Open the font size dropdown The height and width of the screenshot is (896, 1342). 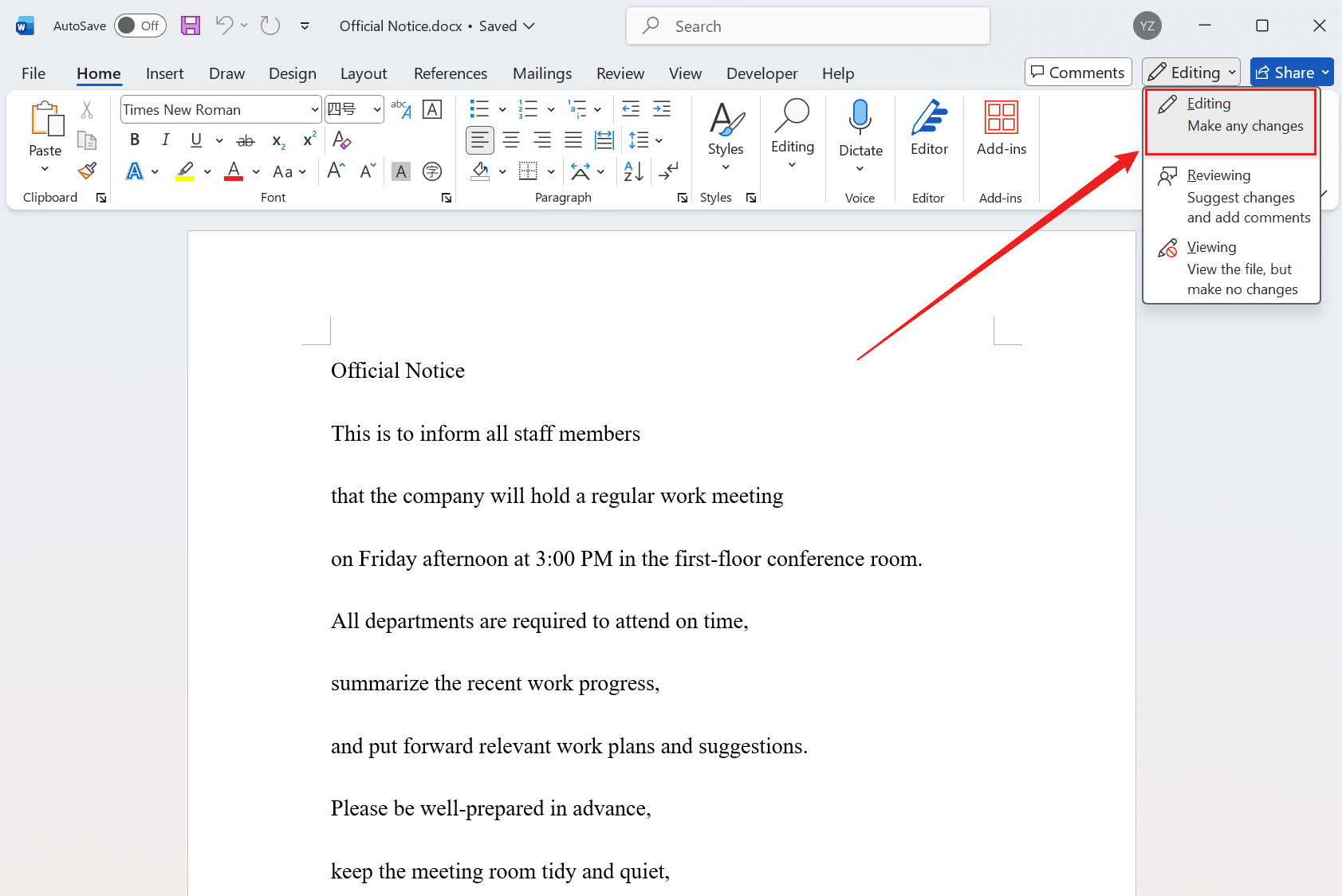pyautogui.click(x=376, y=110)
